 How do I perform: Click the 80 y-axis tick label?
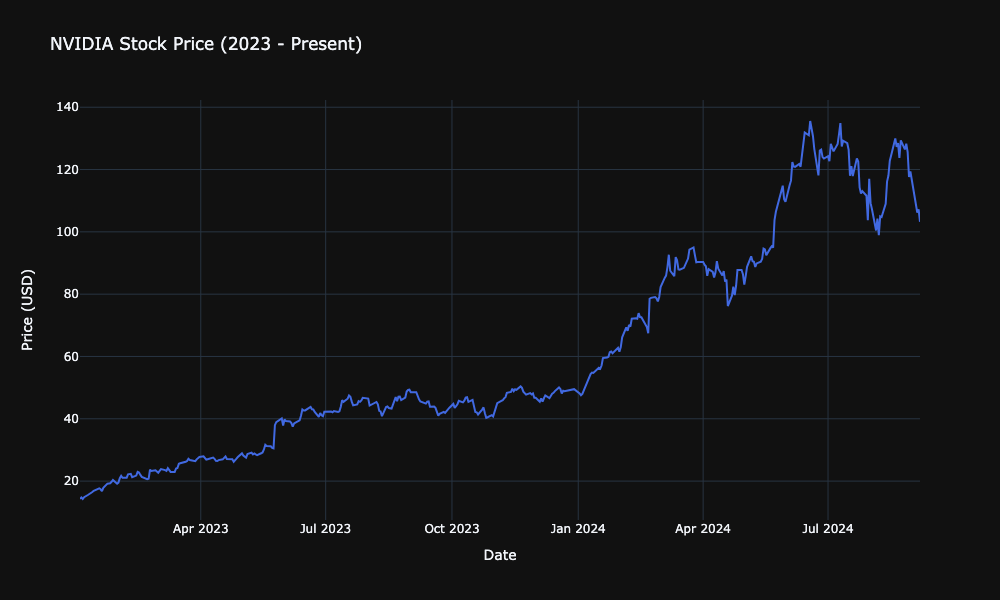(x=71, y=294)
